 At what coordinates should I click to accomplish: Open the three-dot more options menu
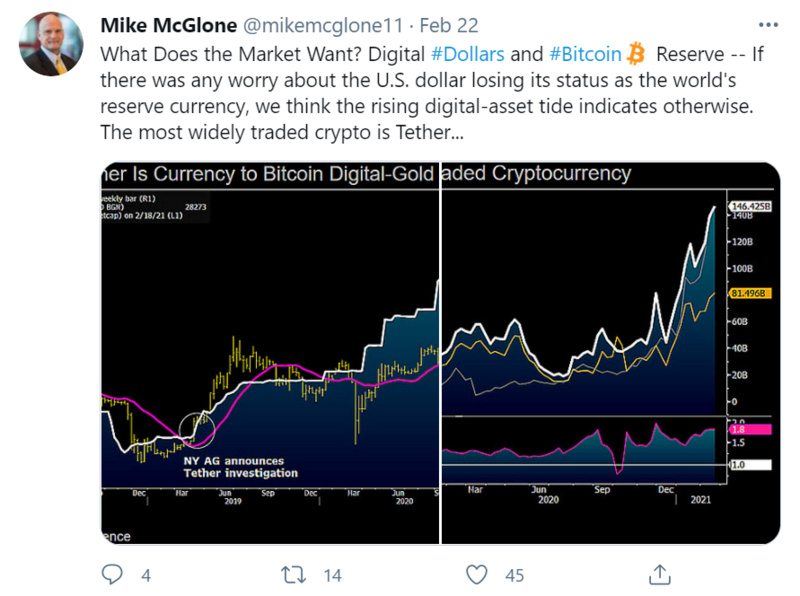[767, 22]
